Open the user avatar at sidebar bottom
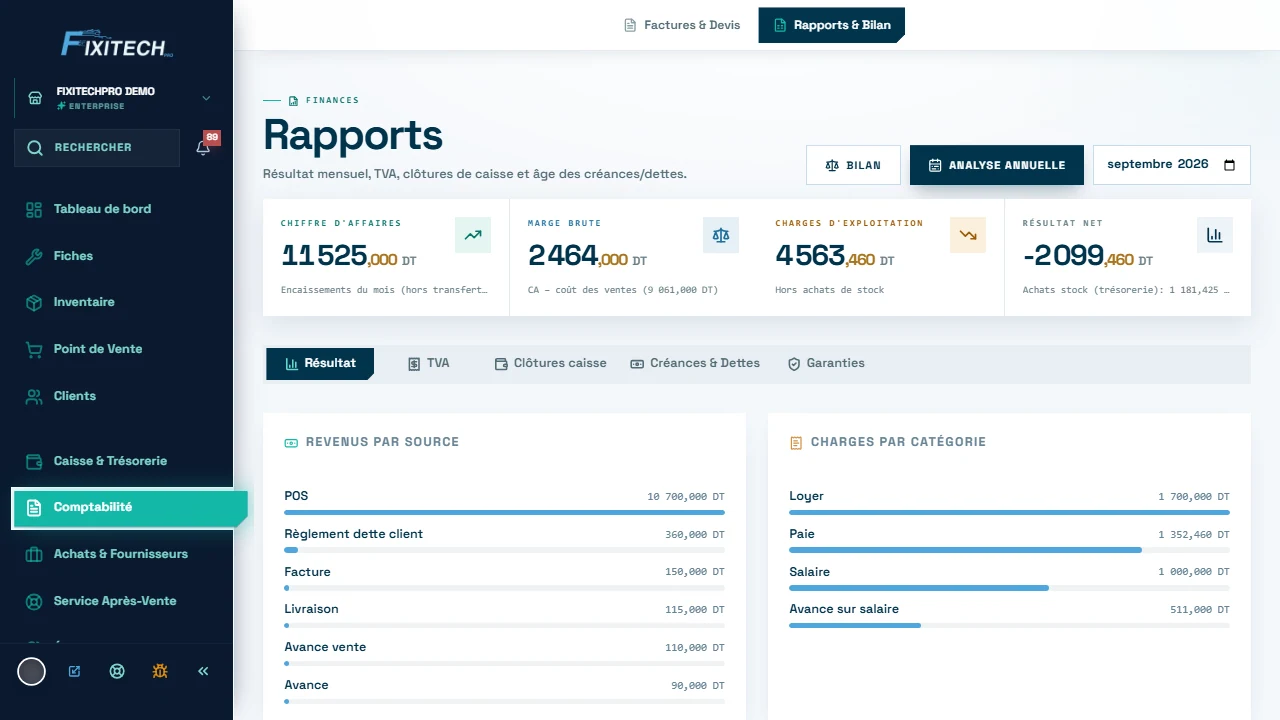Screen dimensions: 1280x720 pos(32,671)
